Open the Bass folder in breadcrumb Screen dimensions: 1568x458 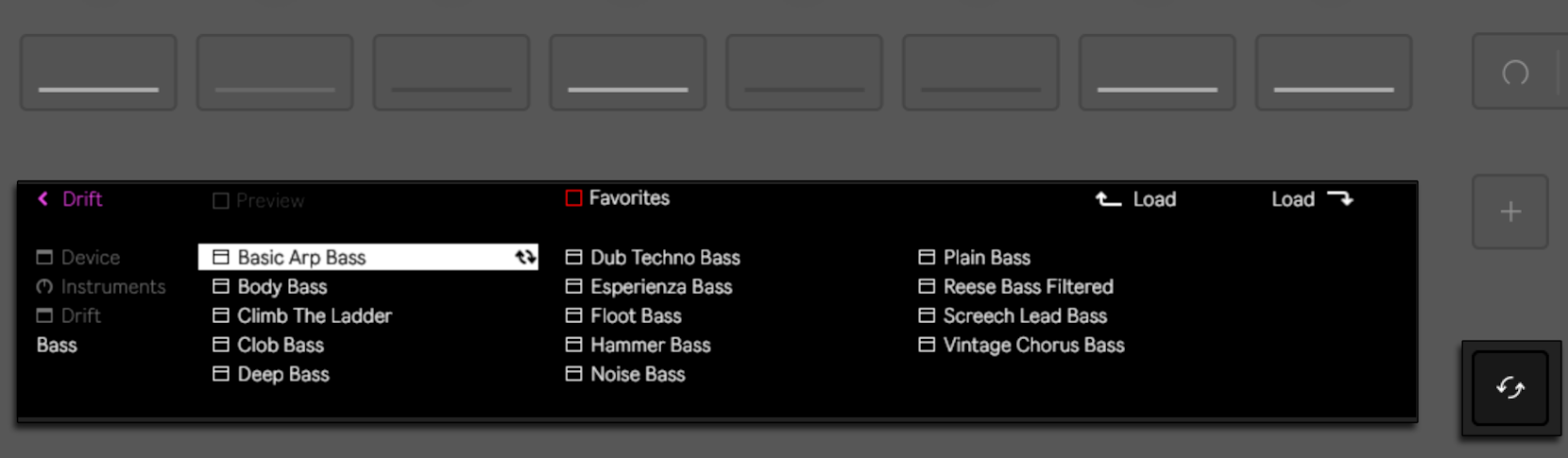click(57, 345)
